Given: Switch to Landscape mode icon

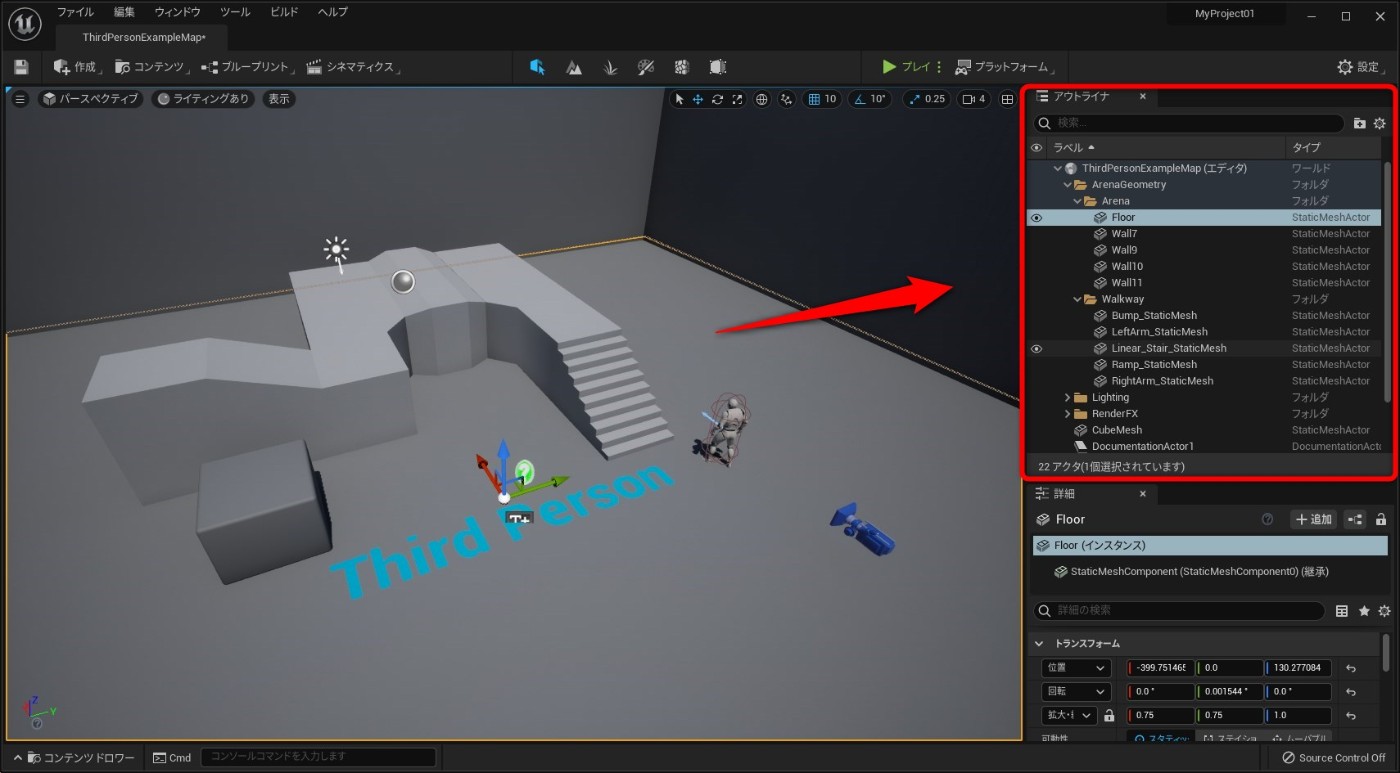Looking at the screenshot, I should (574, 67).
